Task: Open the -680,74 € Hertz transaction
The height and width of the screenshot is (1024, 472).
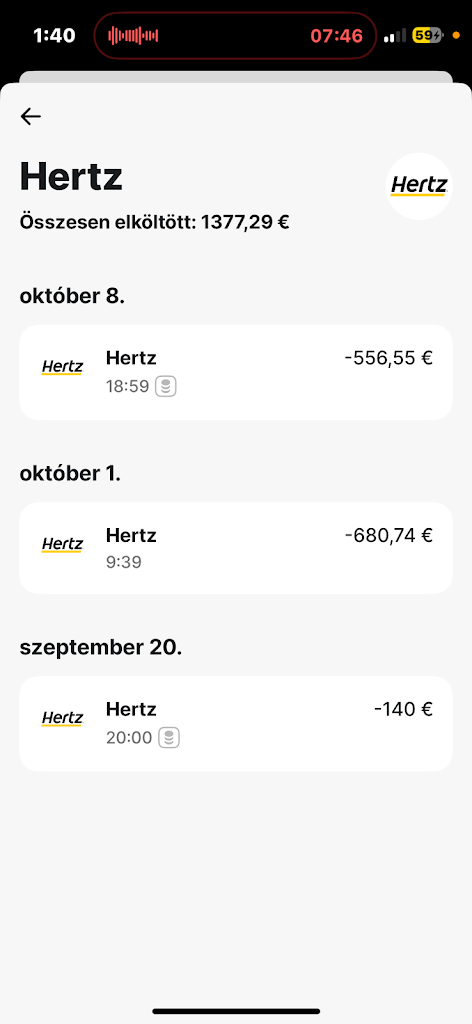Action: 236,548
